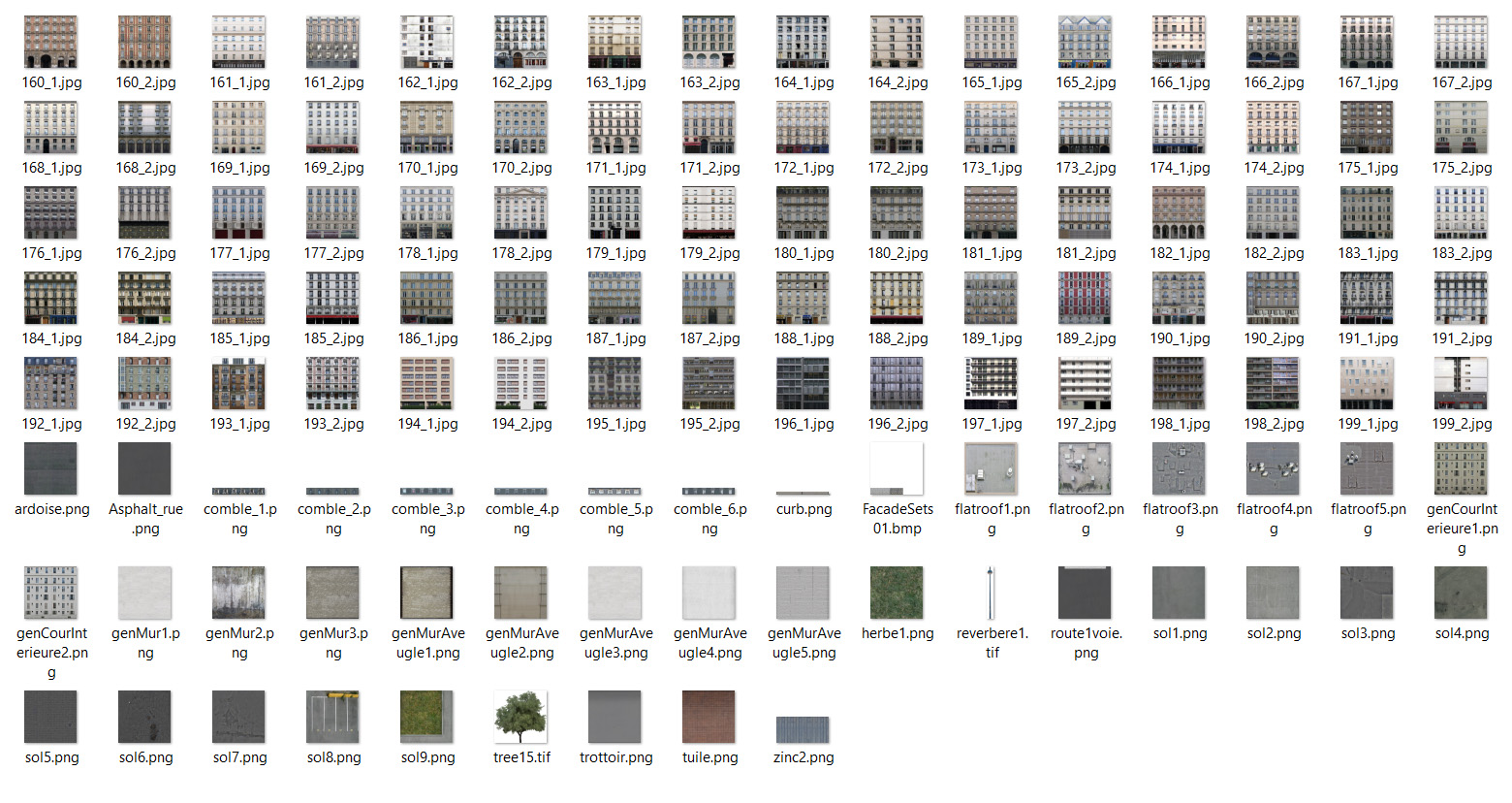Click genMurAveugle5.png thumbnail

803,593
